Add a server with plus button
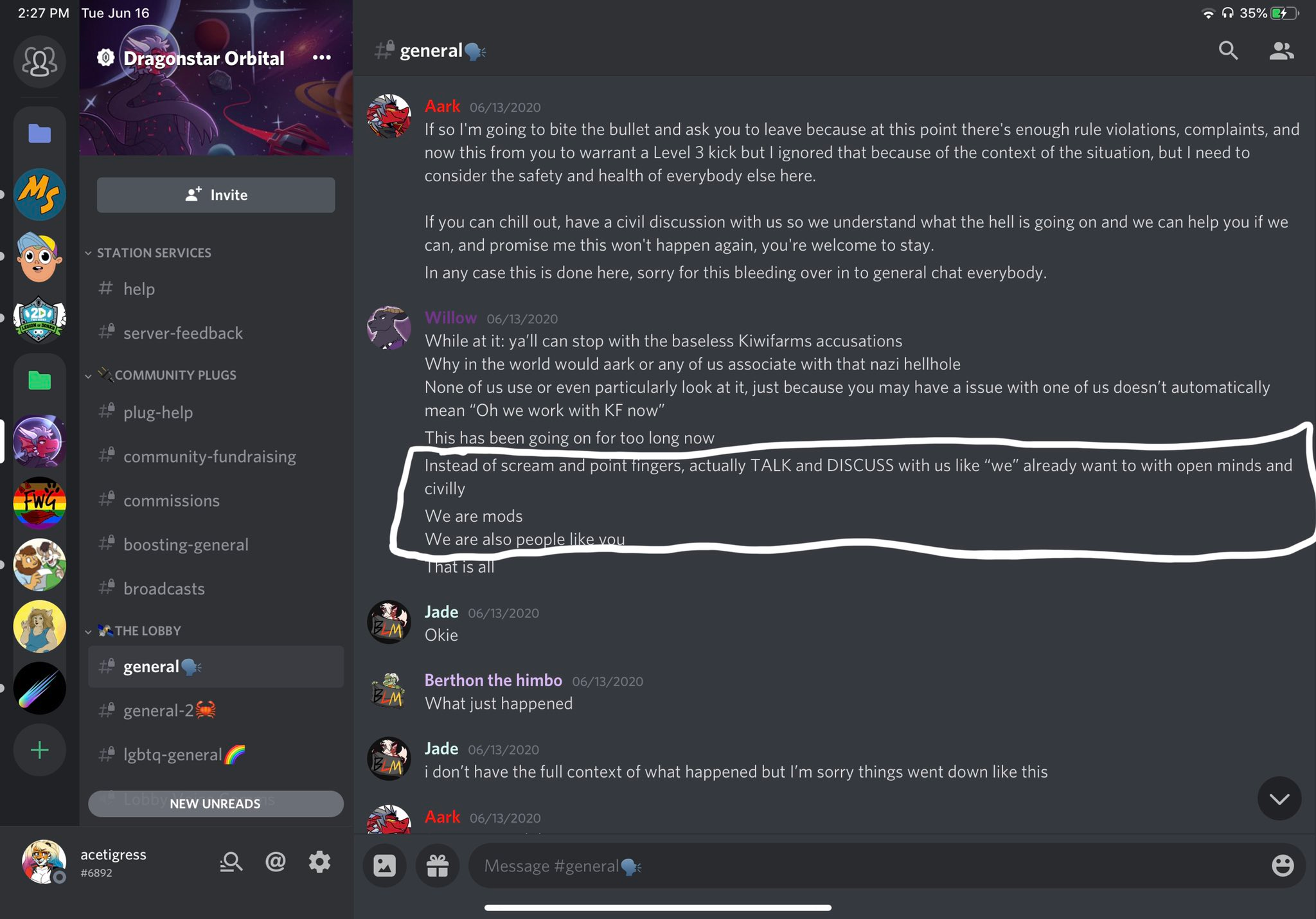 click(40, 750)
